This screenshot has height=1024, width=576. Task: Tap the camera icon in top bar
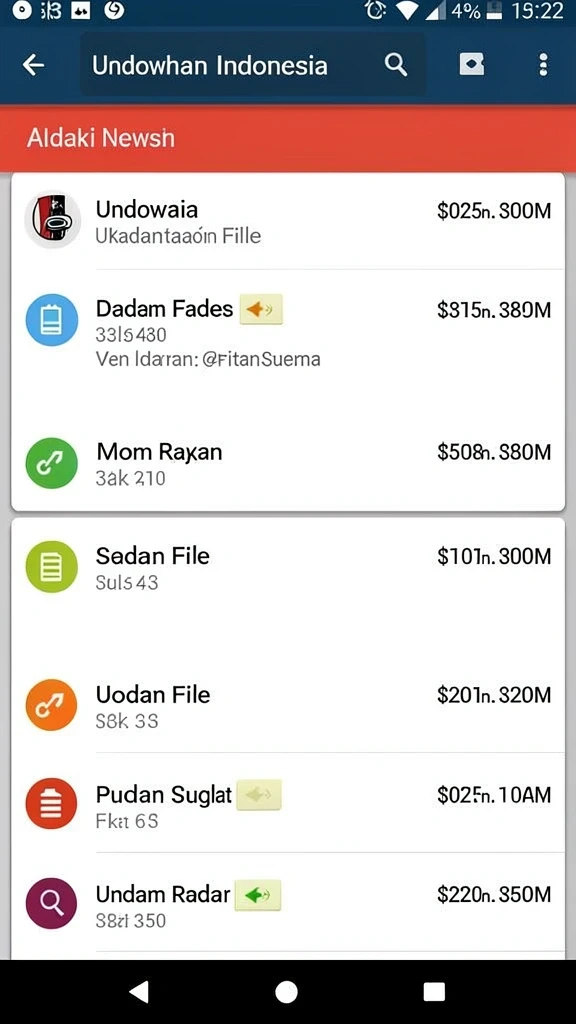click(472, 65)
